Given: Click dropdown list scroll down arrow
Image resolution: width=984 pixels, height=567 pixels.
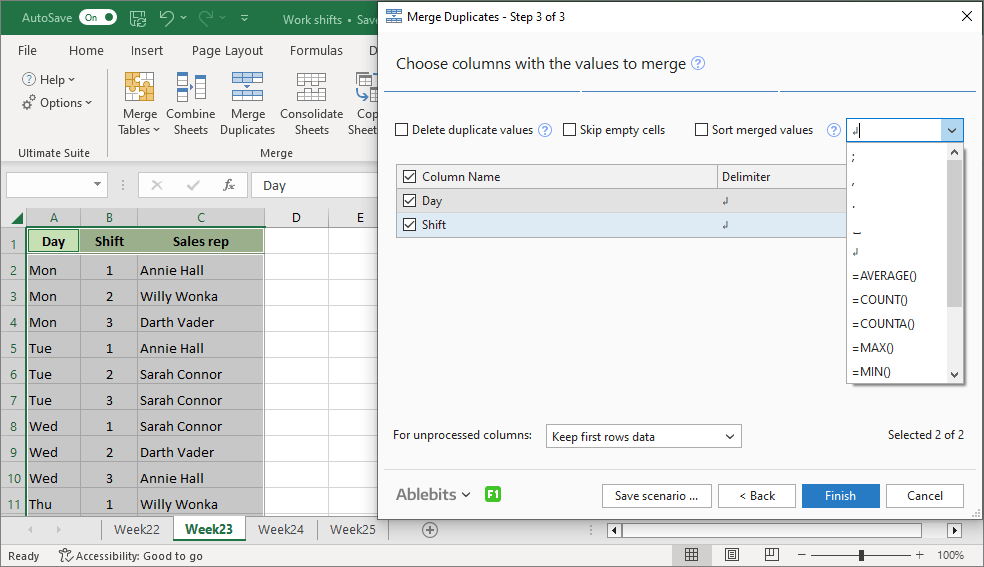Looking at the screenshot, I should (x=955, y=374).
